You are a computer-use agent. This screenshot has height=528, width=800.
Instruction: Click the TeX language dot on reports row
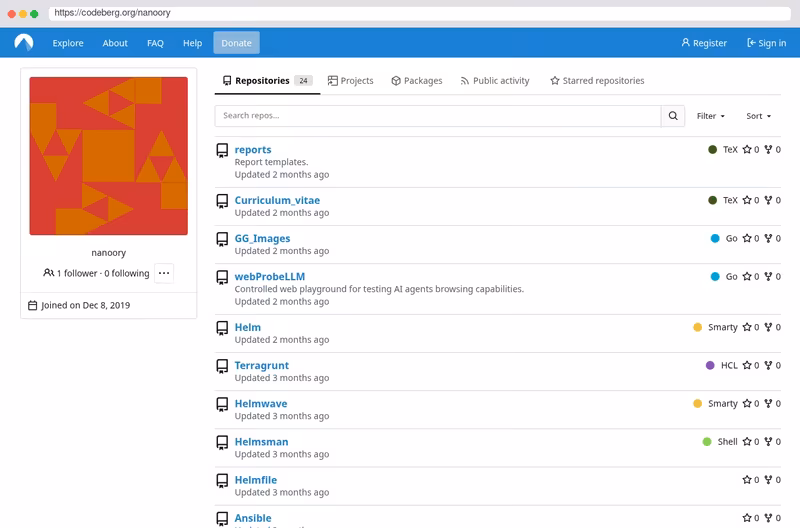coord(712,149)
